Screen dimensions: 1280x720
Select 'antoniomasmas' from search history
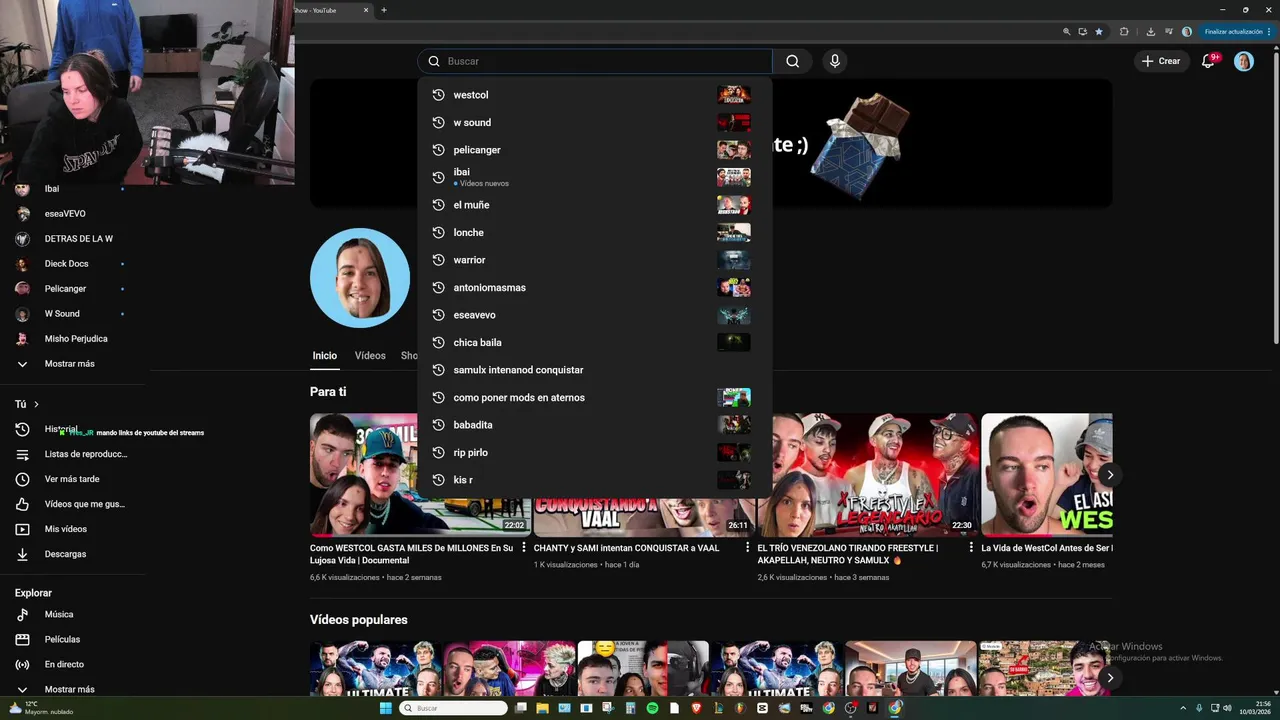[x=595, y=287]
